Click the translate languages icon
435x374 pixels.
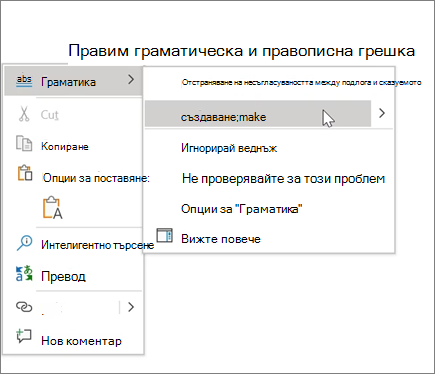[x=24, y=274]
